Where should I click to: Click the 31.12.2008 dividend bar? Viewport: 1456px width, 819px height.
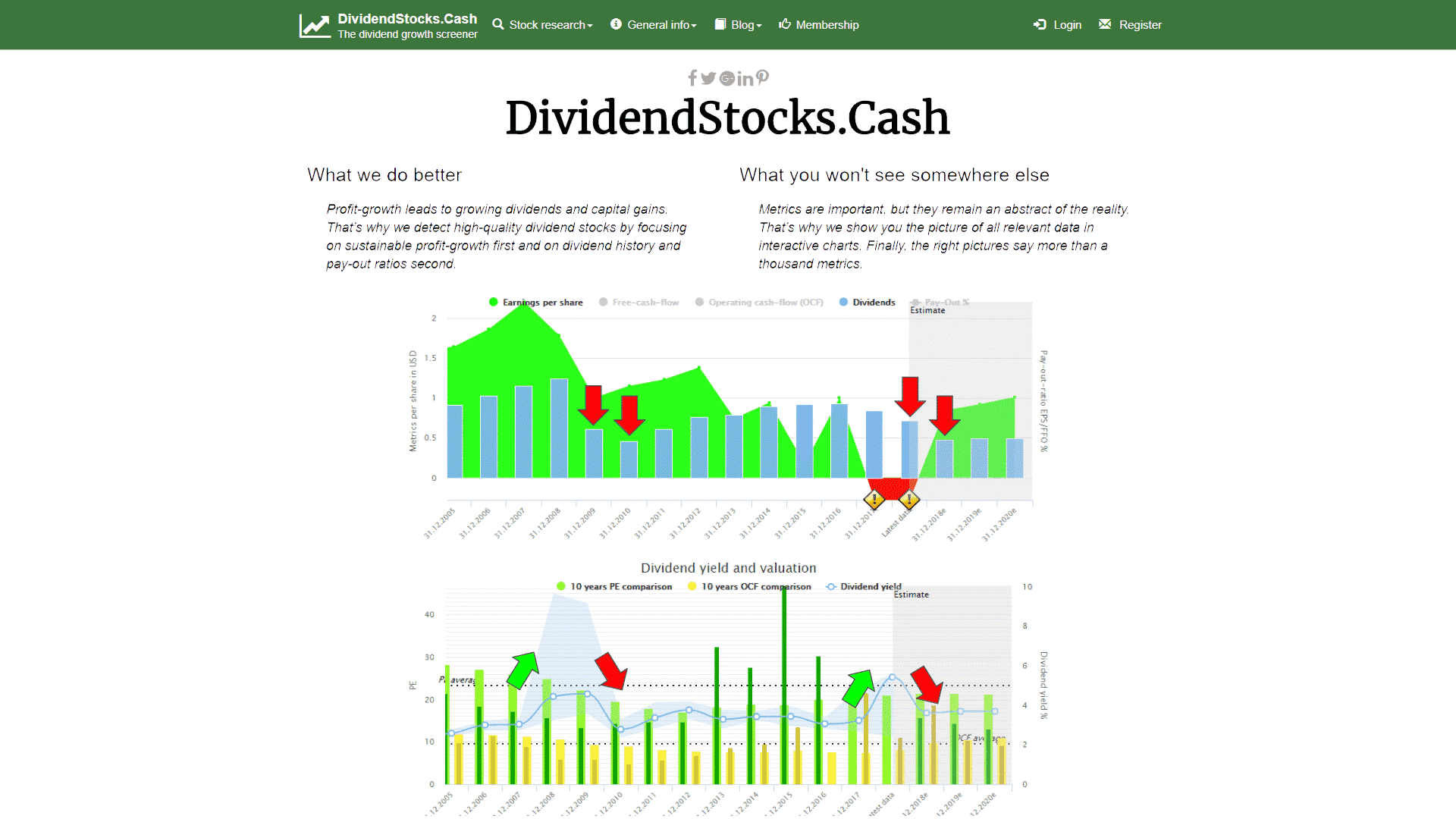coord(559,428)
